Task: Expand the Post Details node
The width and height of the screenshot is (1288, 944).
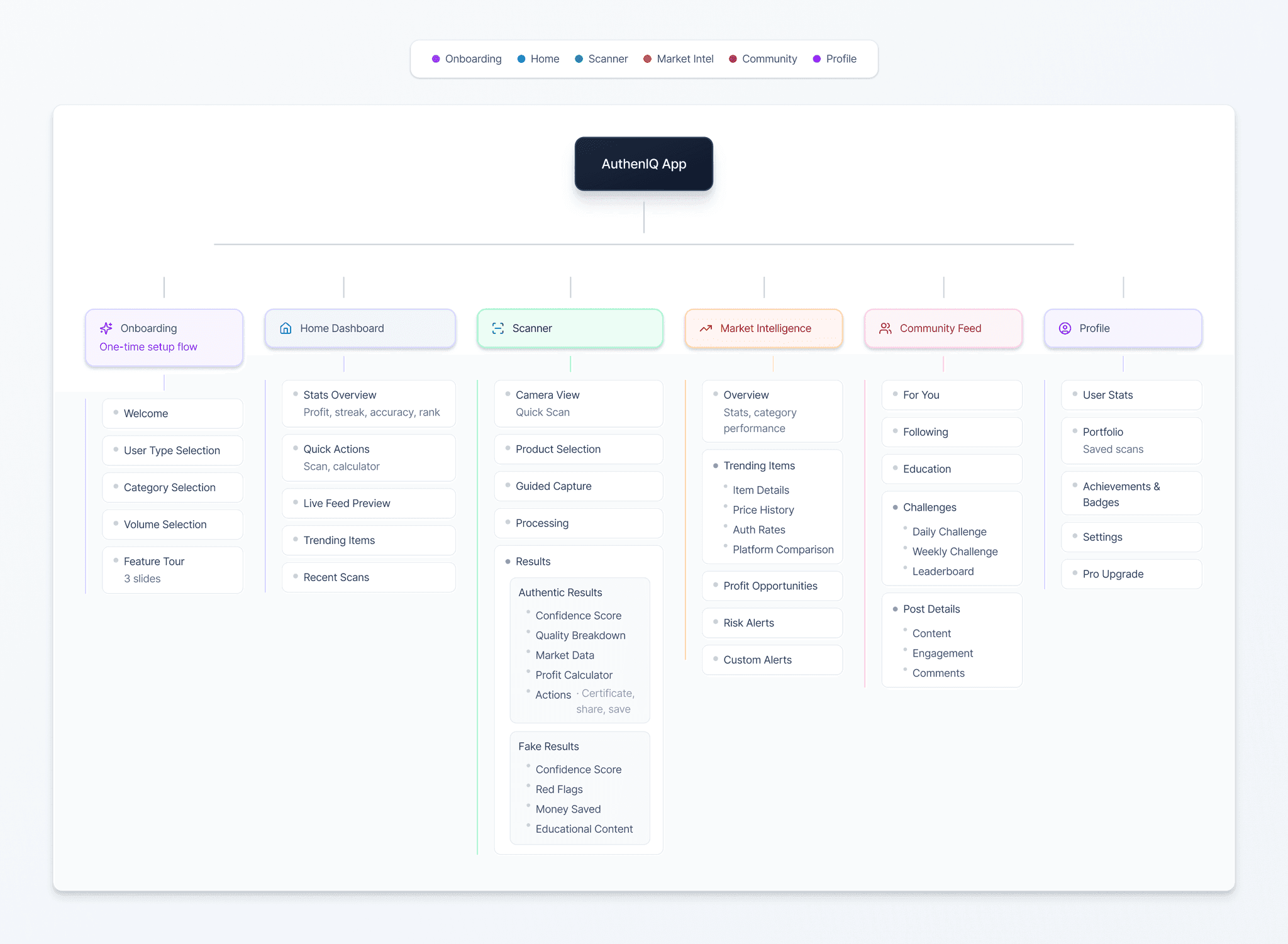Action: coord(931,609)
